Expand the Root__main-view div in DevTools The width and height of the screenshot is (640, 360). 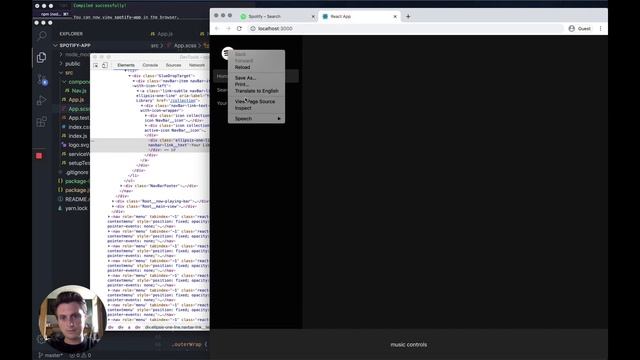coord(113,207)
